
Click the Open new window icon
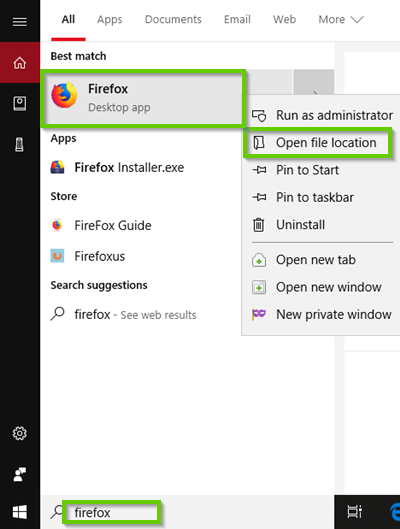pos(259,287)
